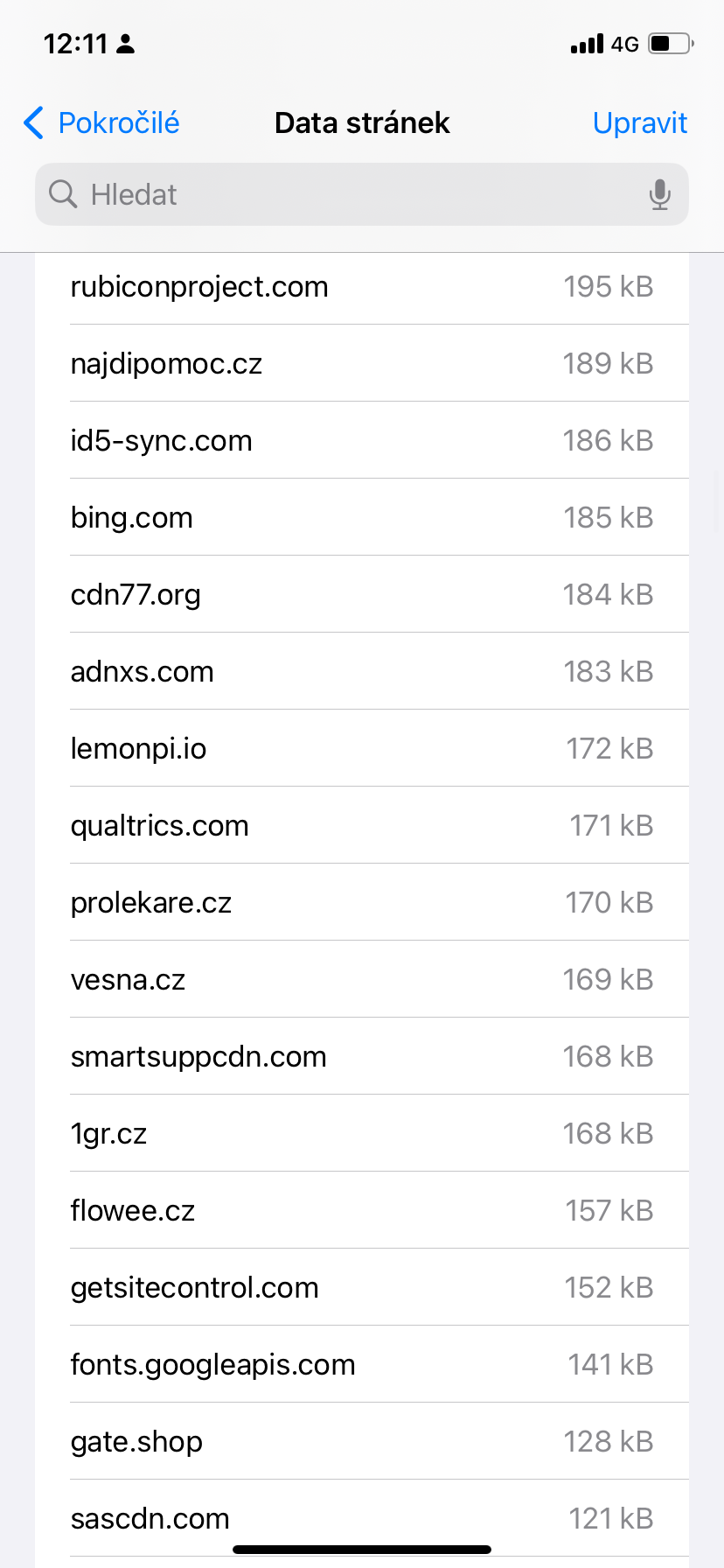
Task: Tap the bing.com entry
Action: pos(362,518)
